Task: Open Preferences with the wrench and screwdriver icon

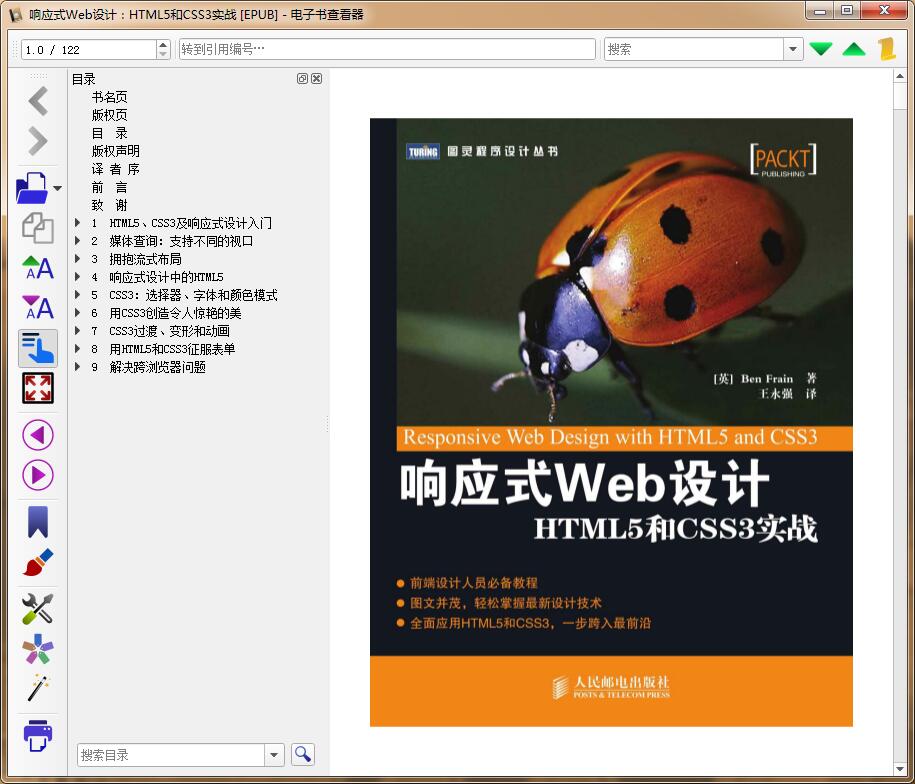Action: point(38,608)
